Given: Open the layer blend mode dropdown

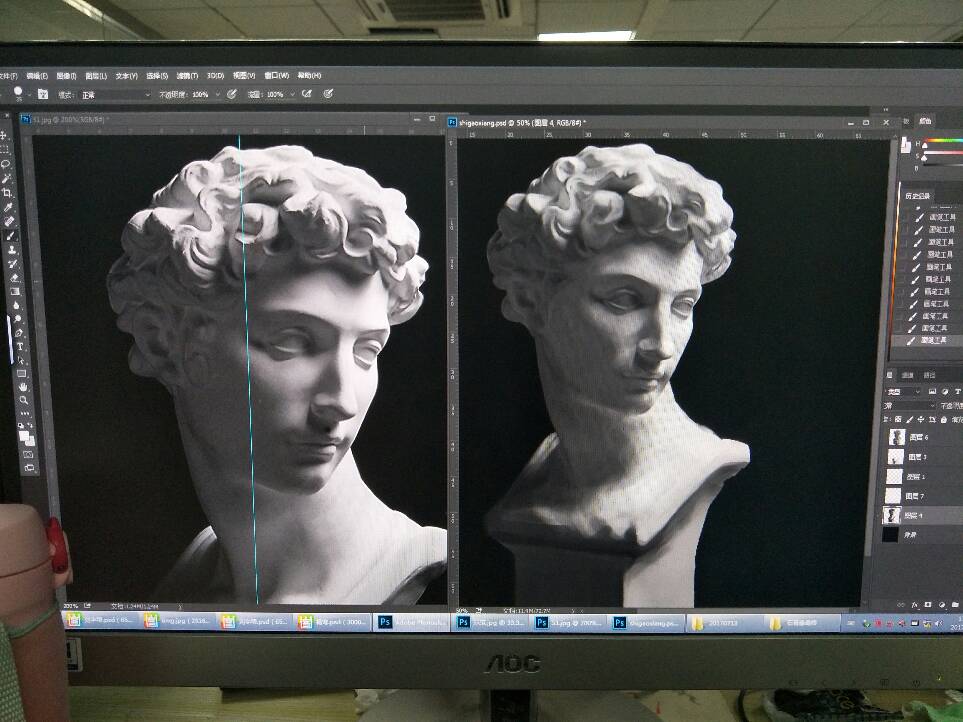Looking at the screenshot, I should [910, 406].
